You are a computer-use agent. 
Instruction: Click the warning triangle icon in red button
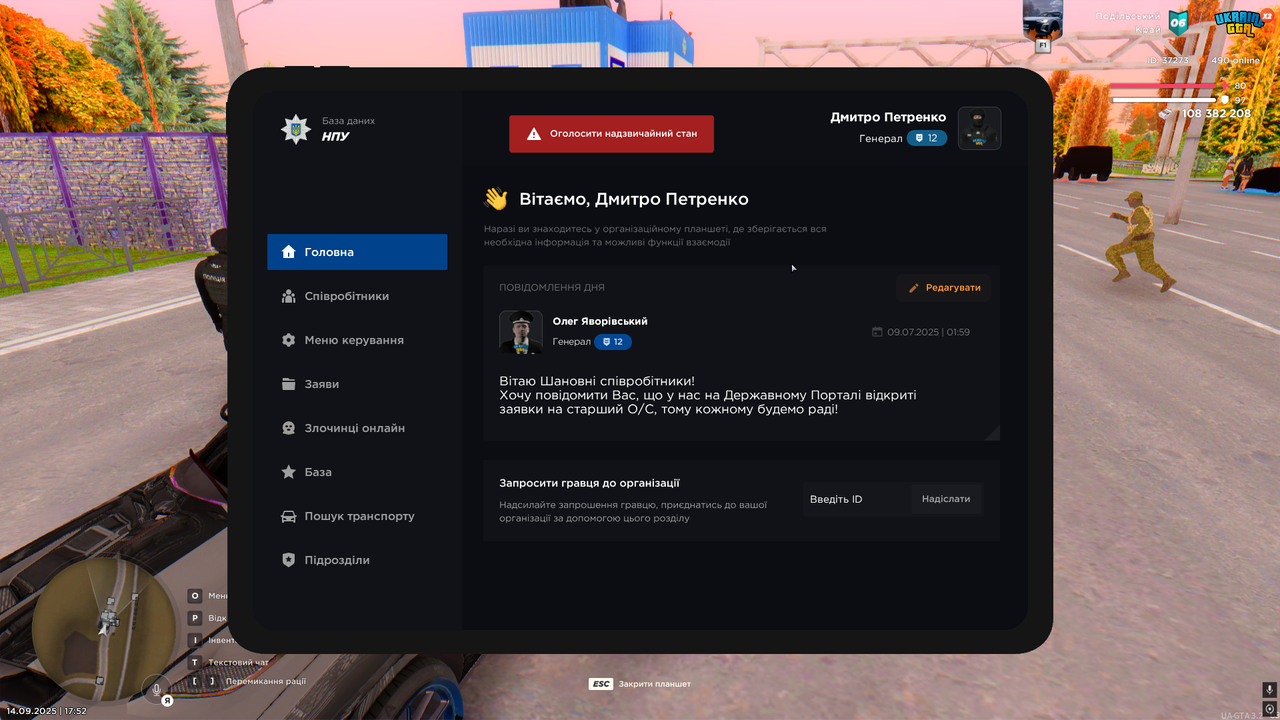[534, 134]
